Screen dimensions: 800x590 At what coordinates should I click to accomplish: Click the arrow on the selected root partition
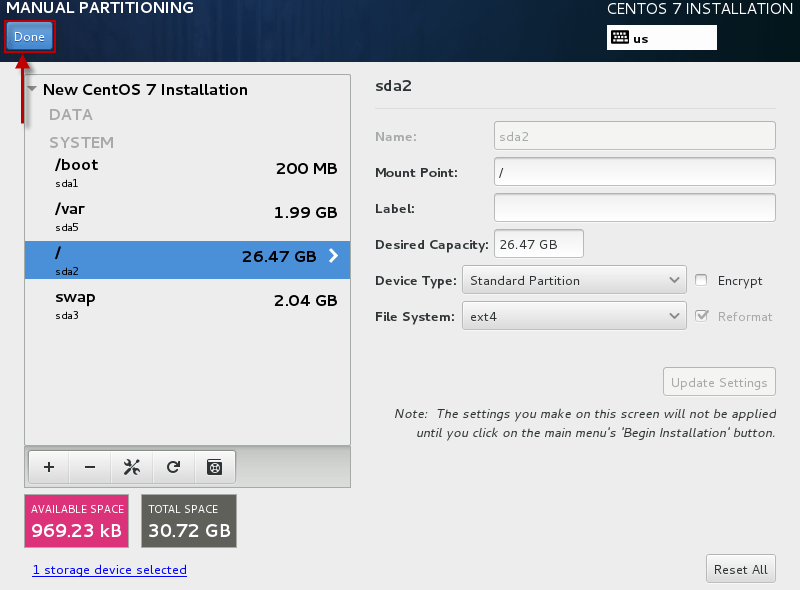pyautogui.click(x=333, y=256)
